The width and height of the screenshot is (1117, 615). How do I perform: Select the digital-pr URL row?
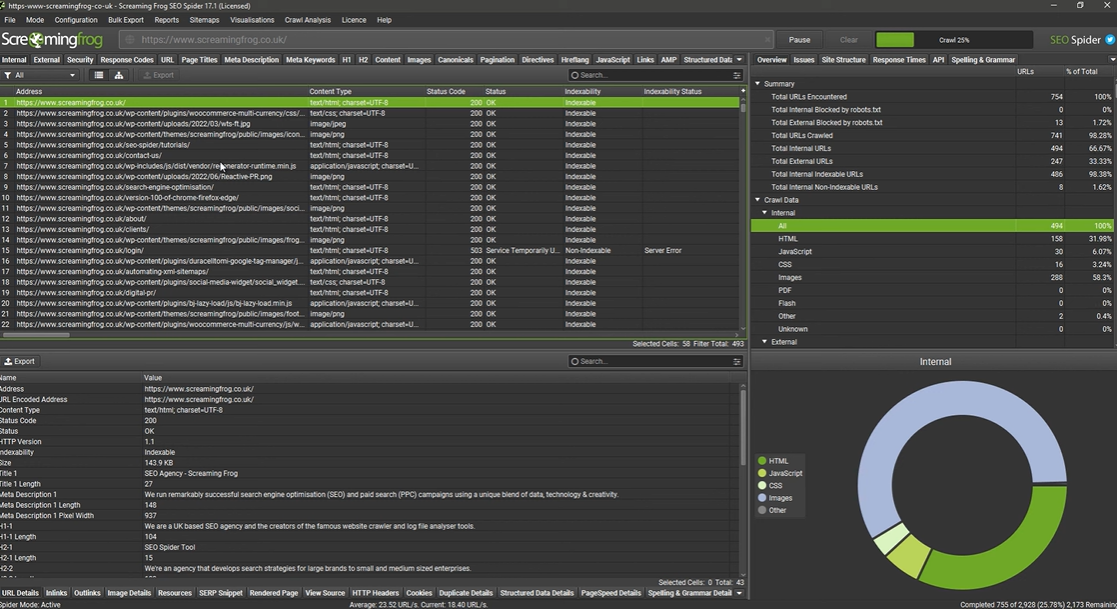[x=370, y=292]
